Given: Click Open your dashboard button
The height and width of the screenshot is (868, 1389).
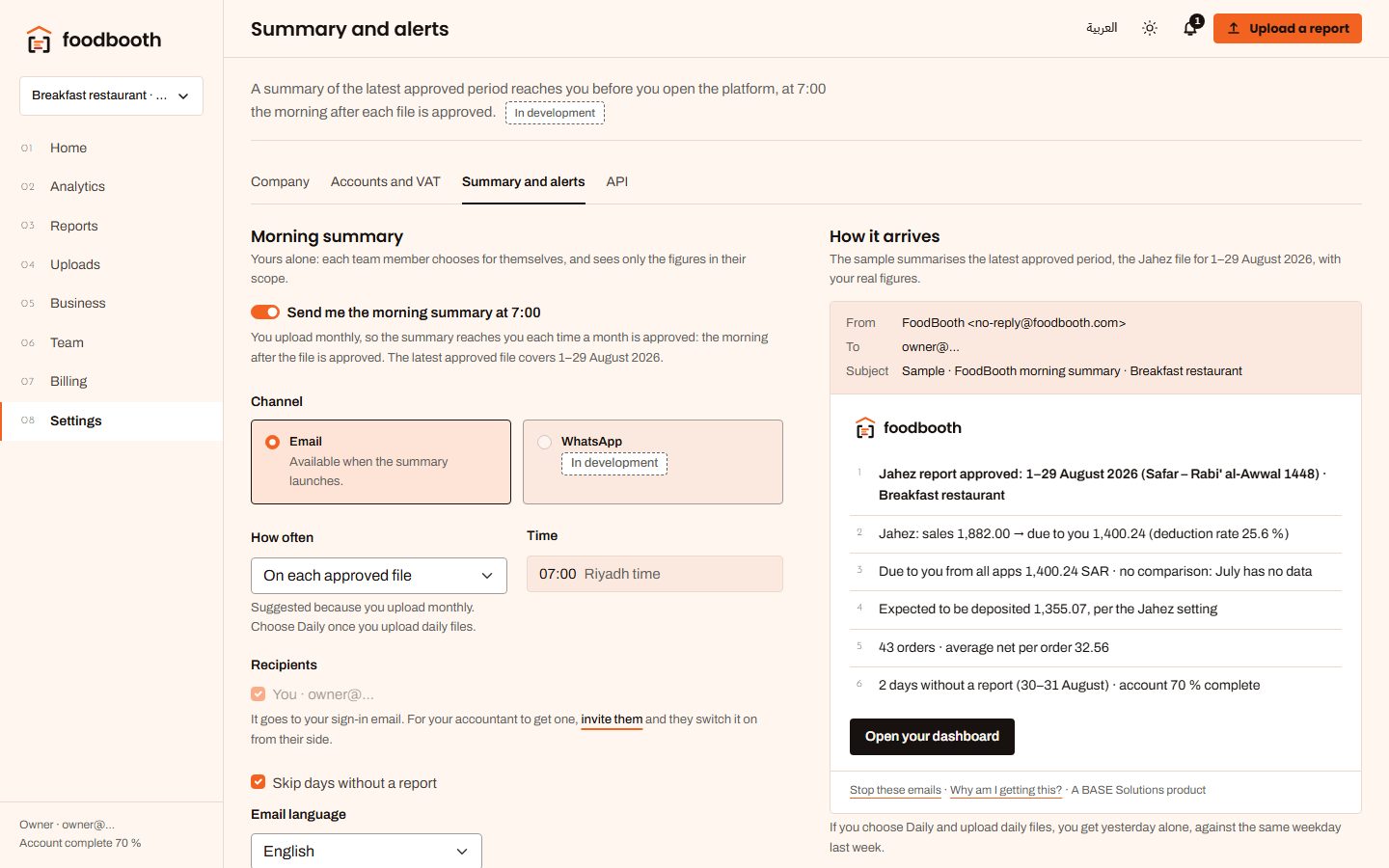Looking at the screenshot, I should [932, 737].
